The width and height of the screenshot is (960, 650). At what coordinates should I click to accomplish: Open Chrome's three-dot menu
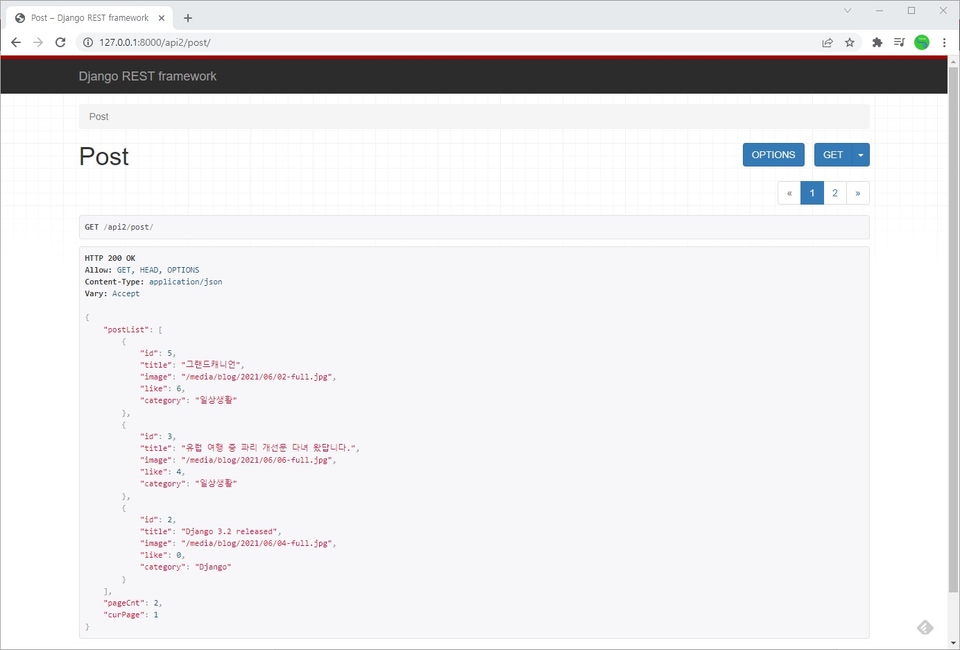944,42
